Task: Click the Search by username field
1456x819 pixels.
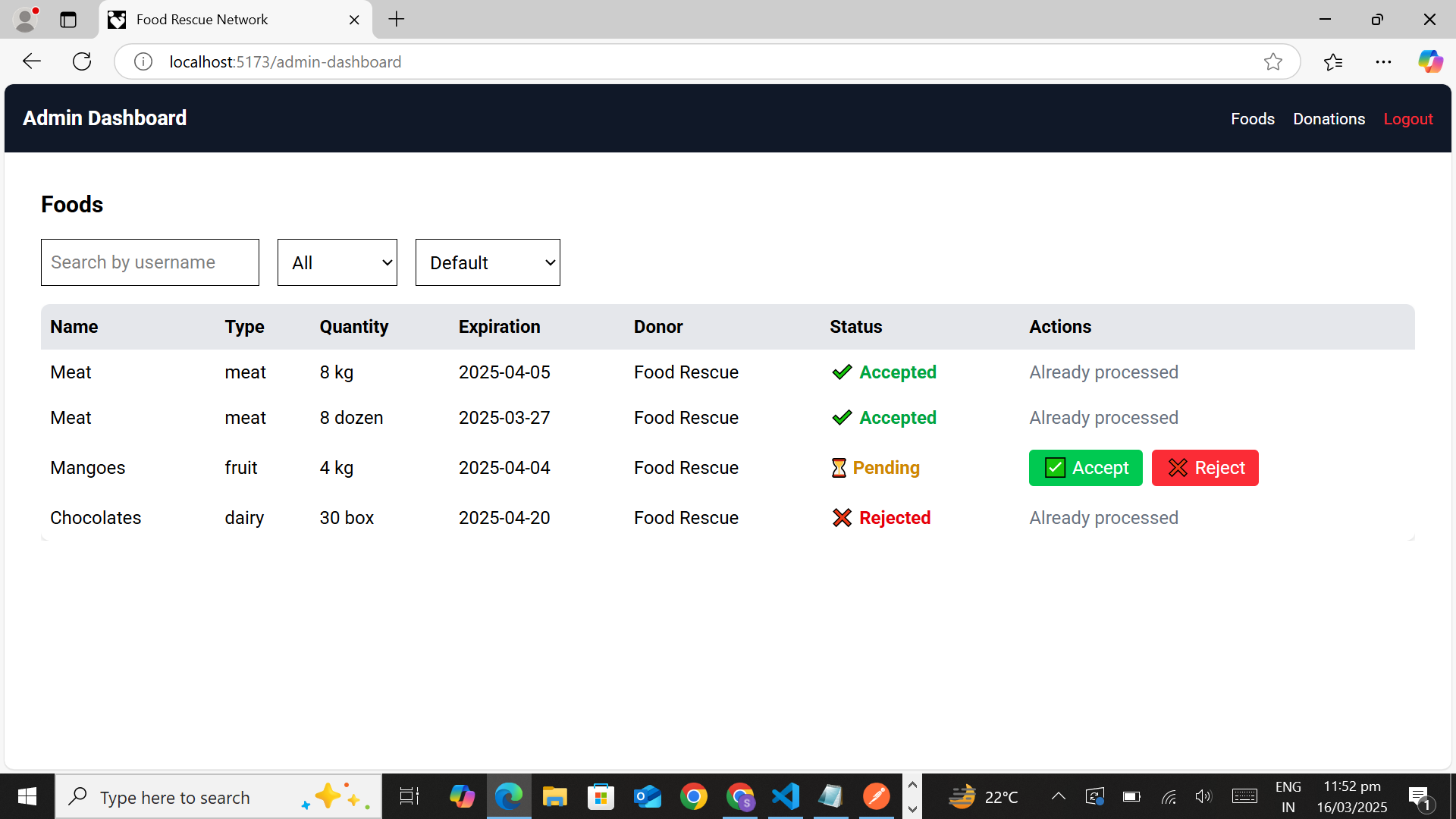Action: [150, 262]
